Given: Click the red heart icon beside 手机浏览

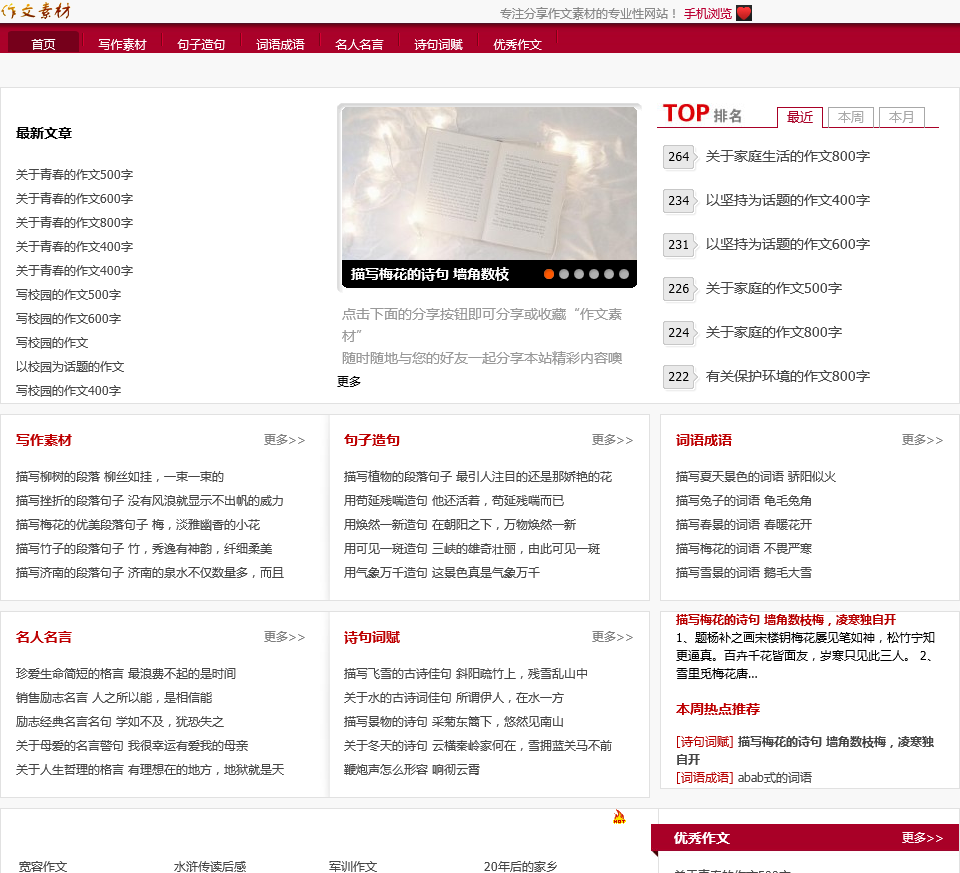Looking at the screenshot, I should click(x=743, y=13).
